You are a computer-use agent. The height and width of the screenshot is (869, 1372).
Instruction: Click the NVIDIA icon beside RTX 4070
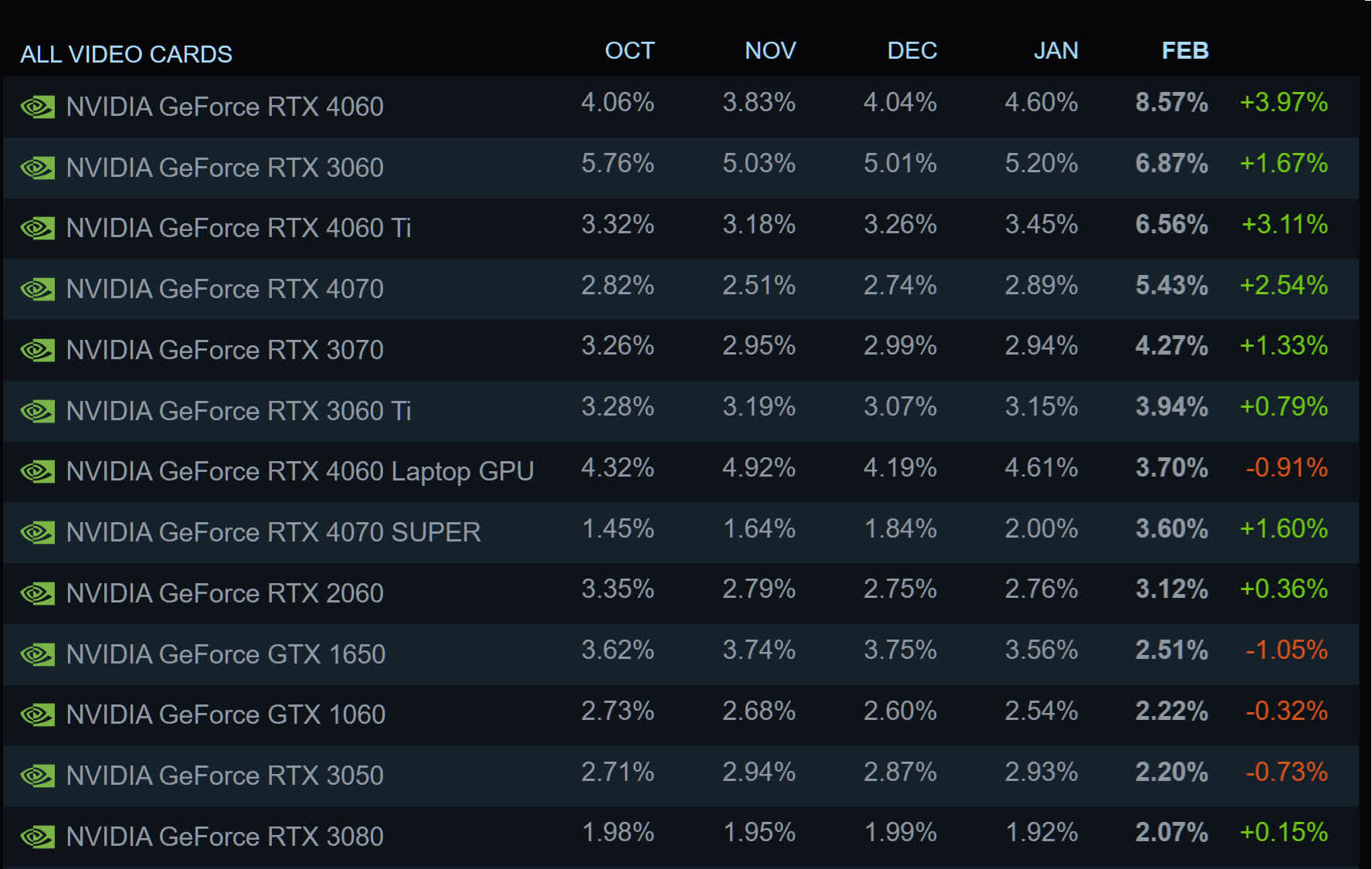37,289
